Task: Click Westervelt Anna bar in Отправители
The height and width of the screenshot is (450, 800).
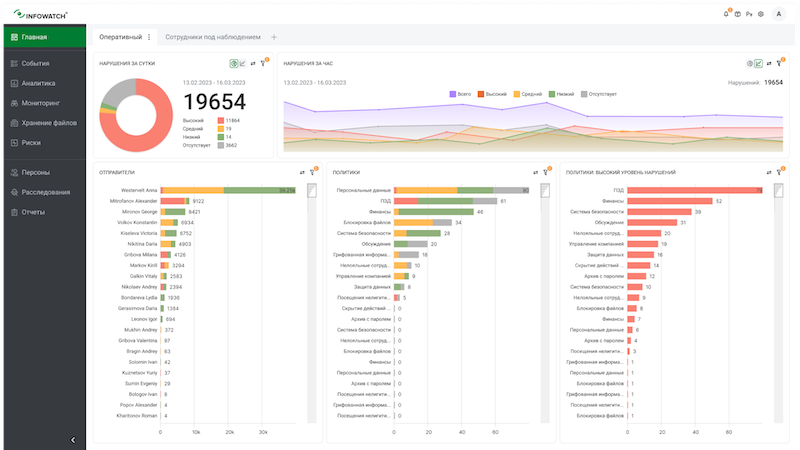Action: click(228, 190)
